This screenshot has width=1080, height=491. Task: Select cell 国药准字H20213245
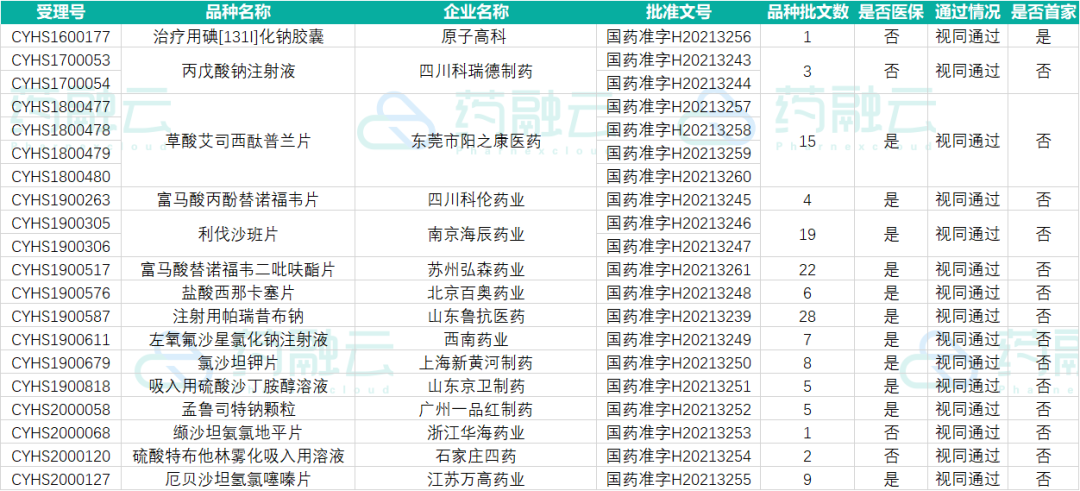pyautogui.click(x=678, y=200)
